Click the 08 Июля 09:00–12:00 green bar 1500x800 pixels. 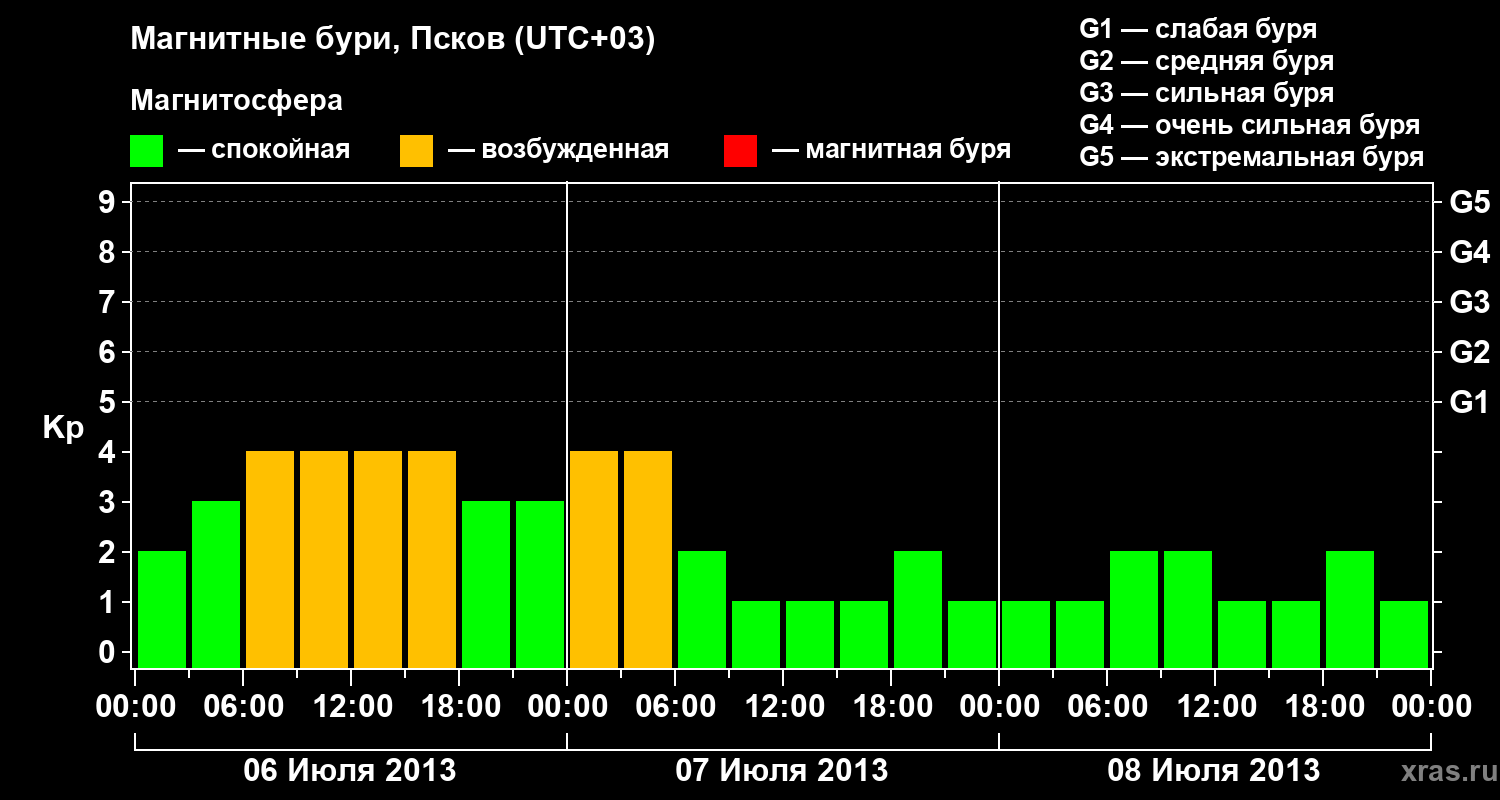(x=1188, y=609)
